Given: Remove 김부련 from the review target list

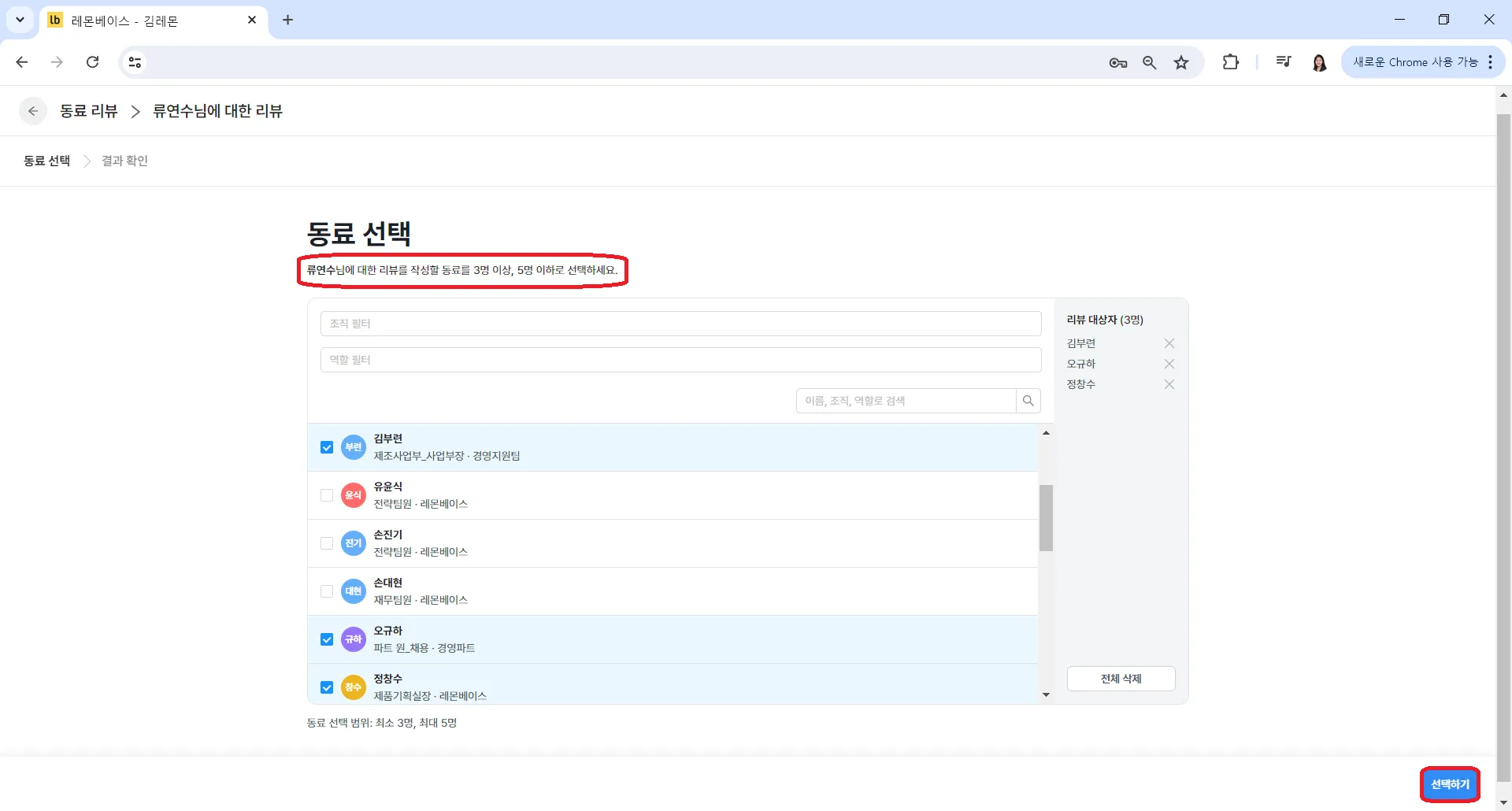Looking at the screenshot, I should [x=1169, y=343].
